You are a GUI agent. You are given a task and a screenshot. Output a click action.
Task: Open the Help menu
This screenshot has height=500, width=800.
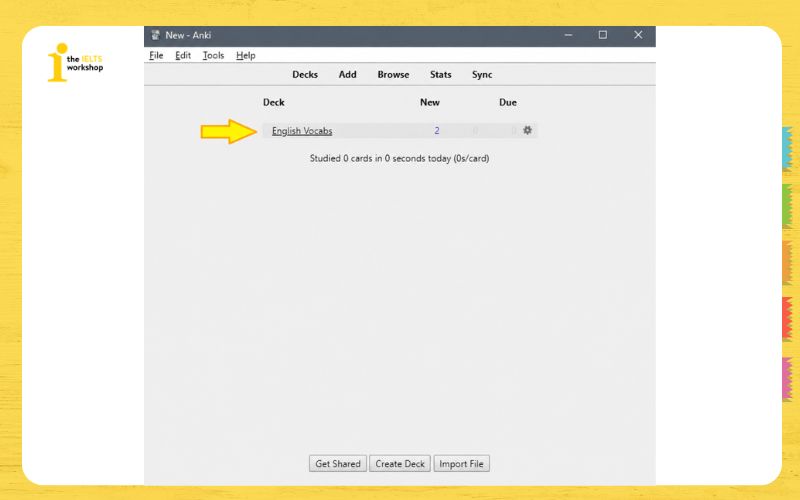(245, 55)
